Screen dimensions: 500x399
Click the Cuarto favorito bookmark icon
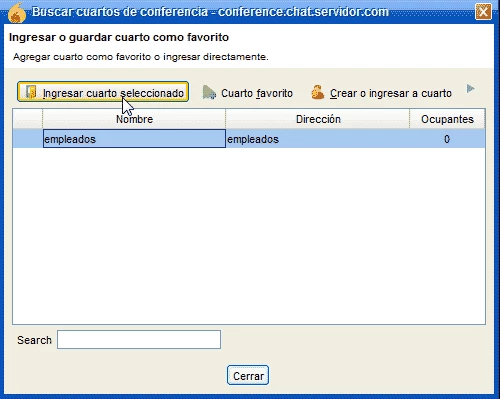pos(209,93)
